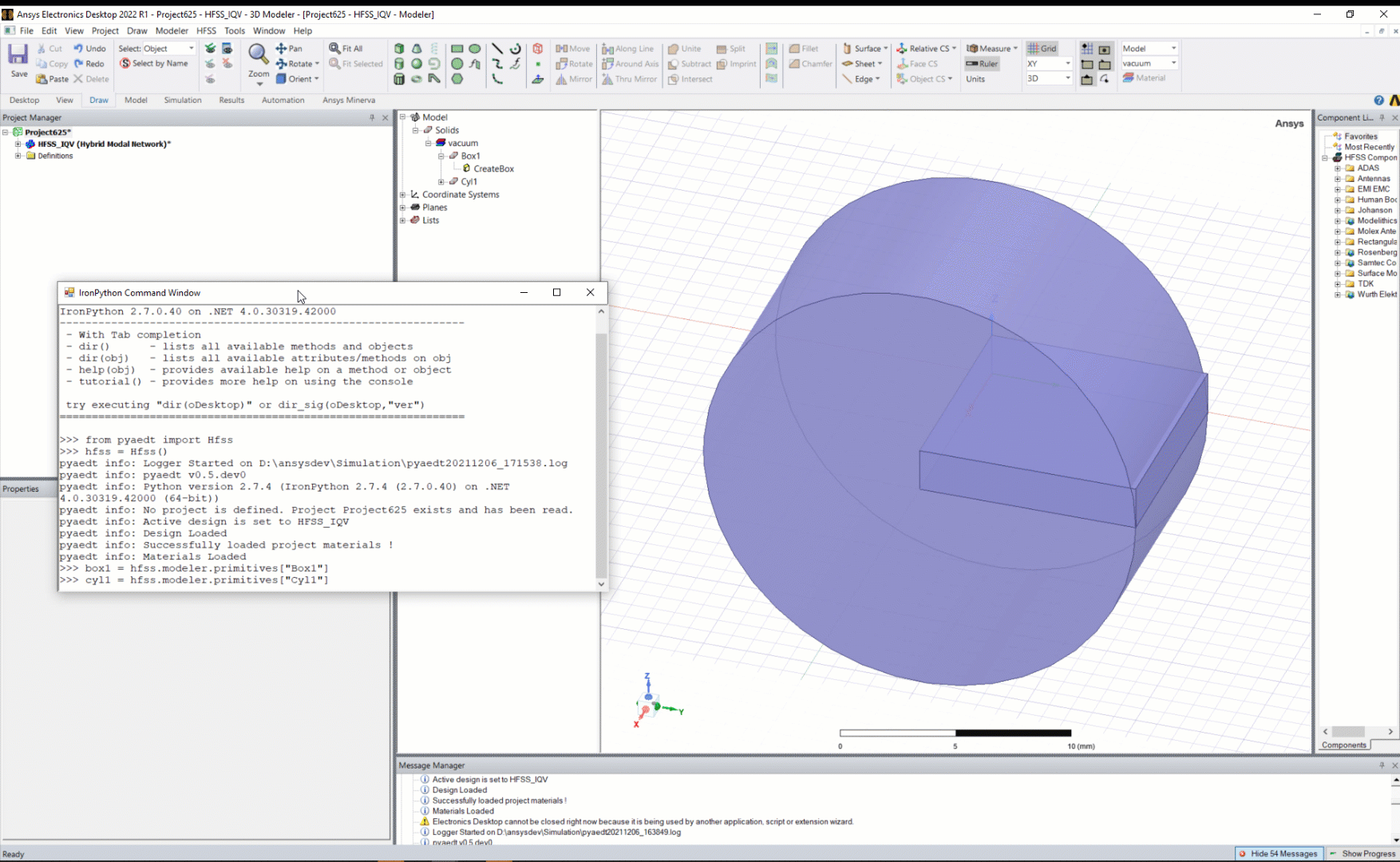Select the Draw Cylinder tool

click(399, 64)
